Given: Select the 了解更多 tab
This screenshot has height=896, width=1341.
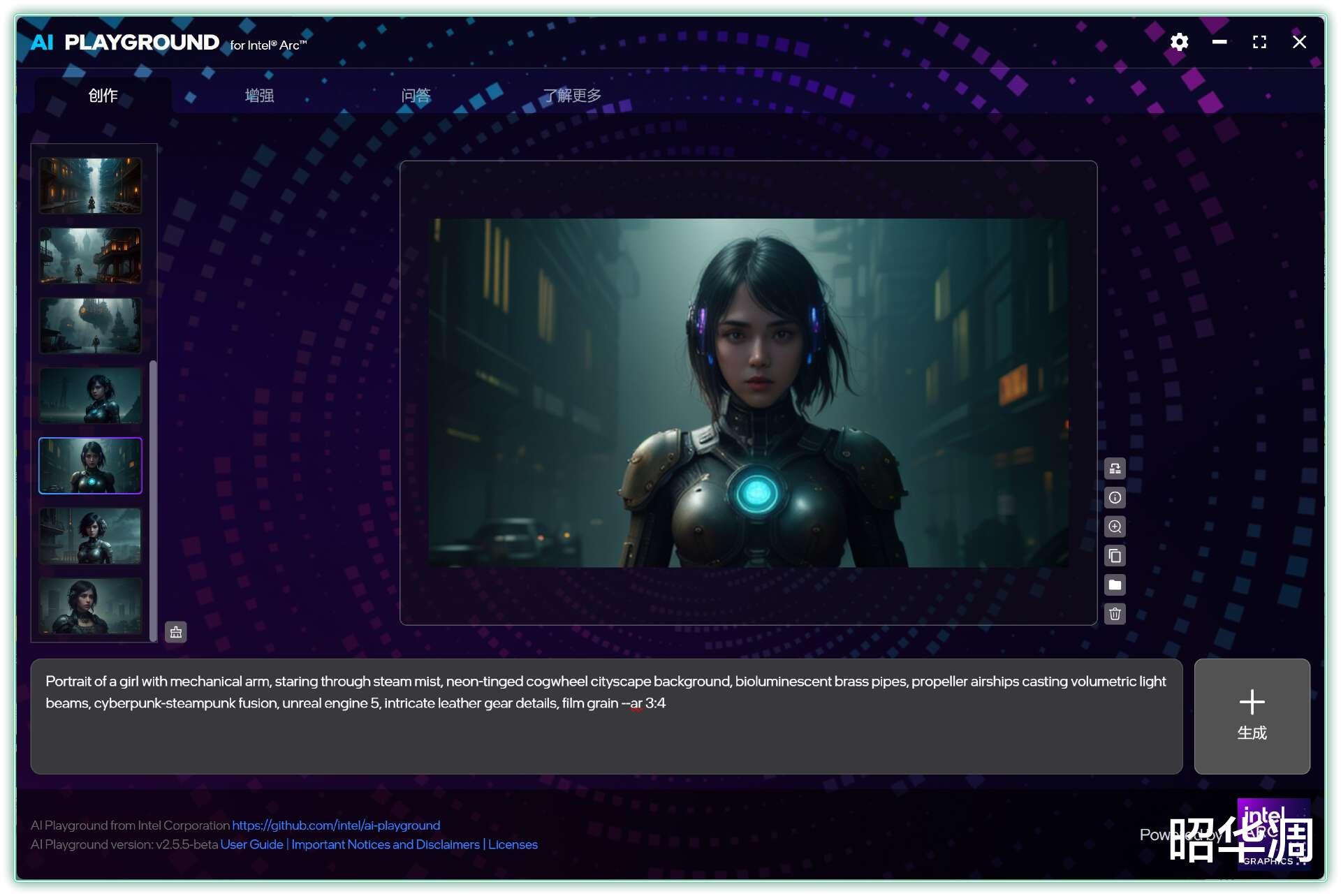Looking at the screenshot, I should pos(572,96).
